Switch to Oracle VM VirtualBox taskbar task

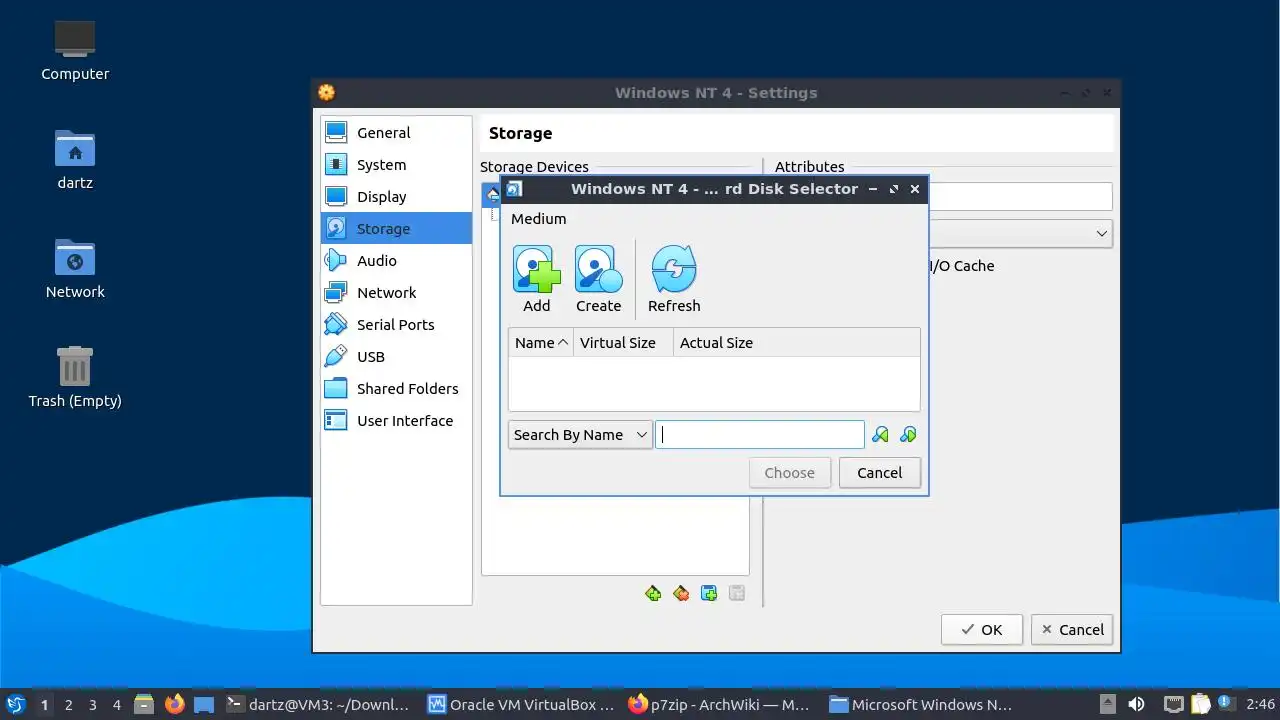pos(521,704)
